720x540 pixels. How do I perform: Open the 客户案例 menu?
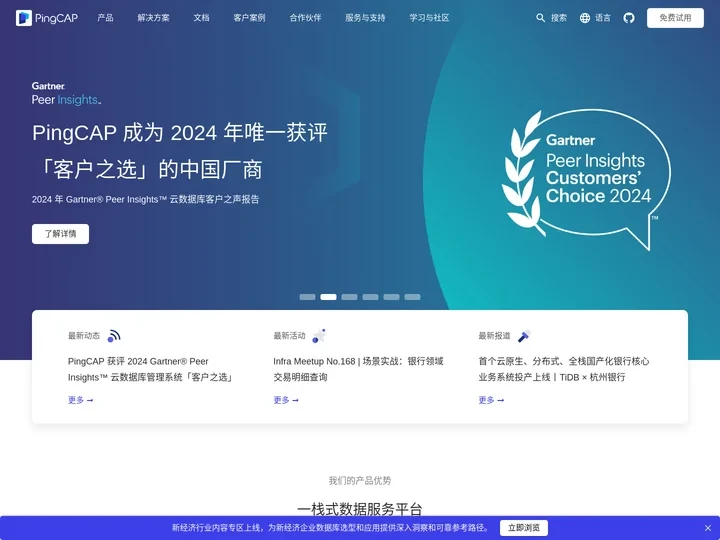(249, 18)
